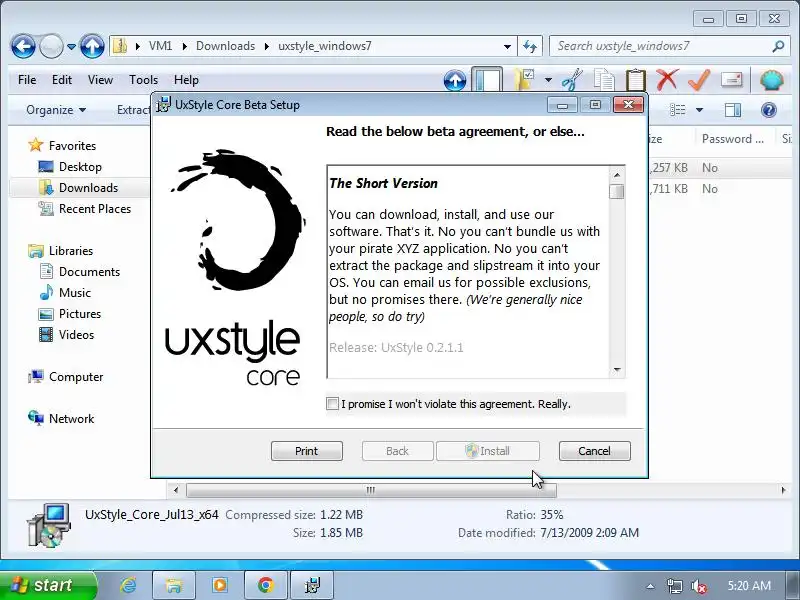This screenshot has height=600, width=800.
Task: Open the Help menu
Action: click(186, 80)
